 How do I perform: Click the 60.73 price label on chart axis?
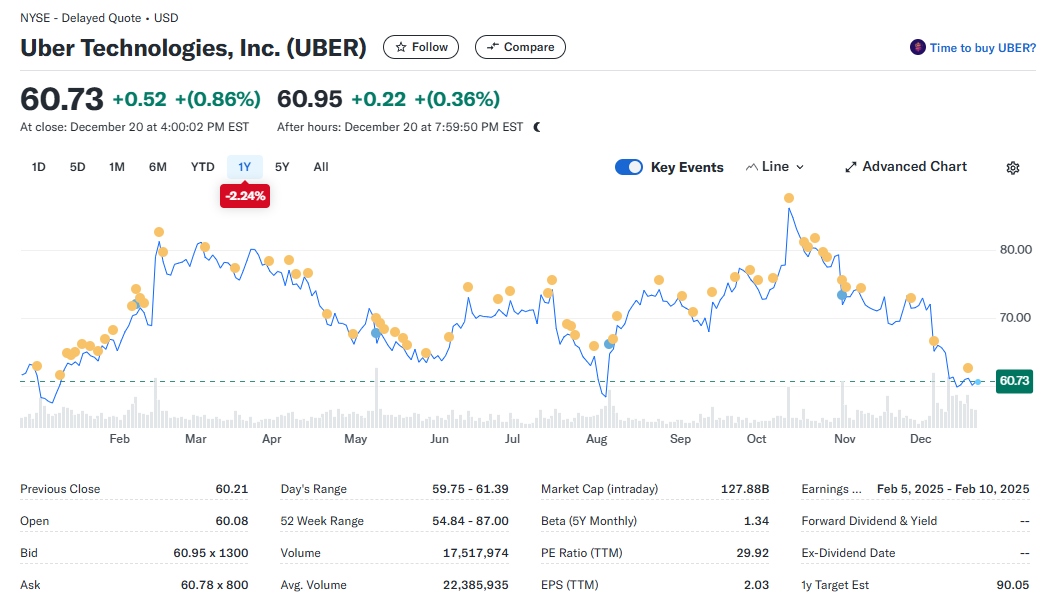pos(1014,381)
